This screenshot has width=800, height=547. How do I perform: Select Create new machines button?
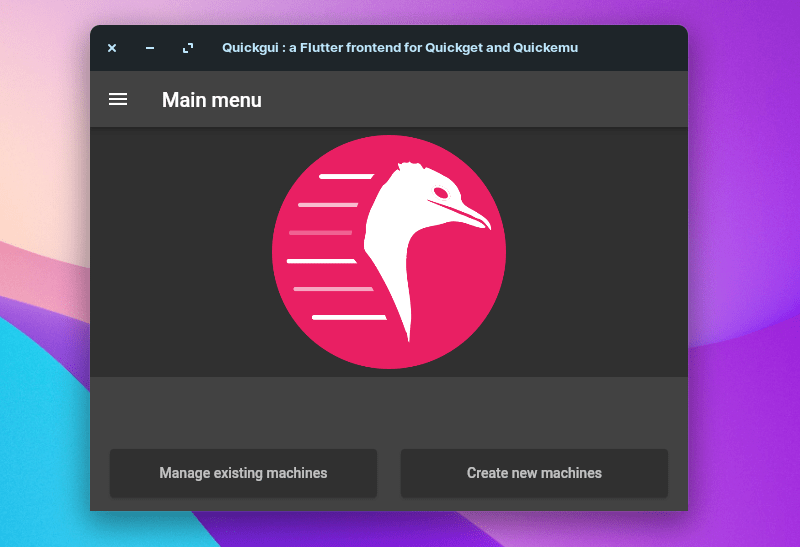[x=534, y=473]
